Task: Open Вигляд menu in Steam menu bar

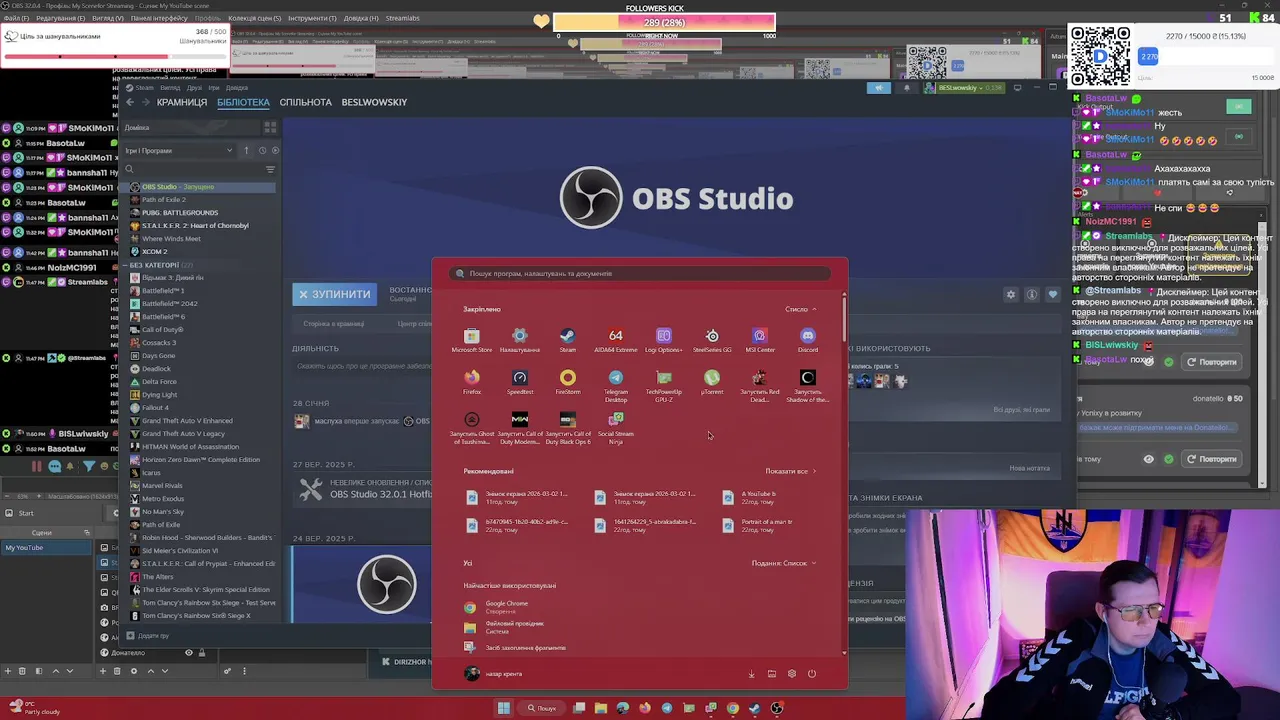Action: (170, 87)
